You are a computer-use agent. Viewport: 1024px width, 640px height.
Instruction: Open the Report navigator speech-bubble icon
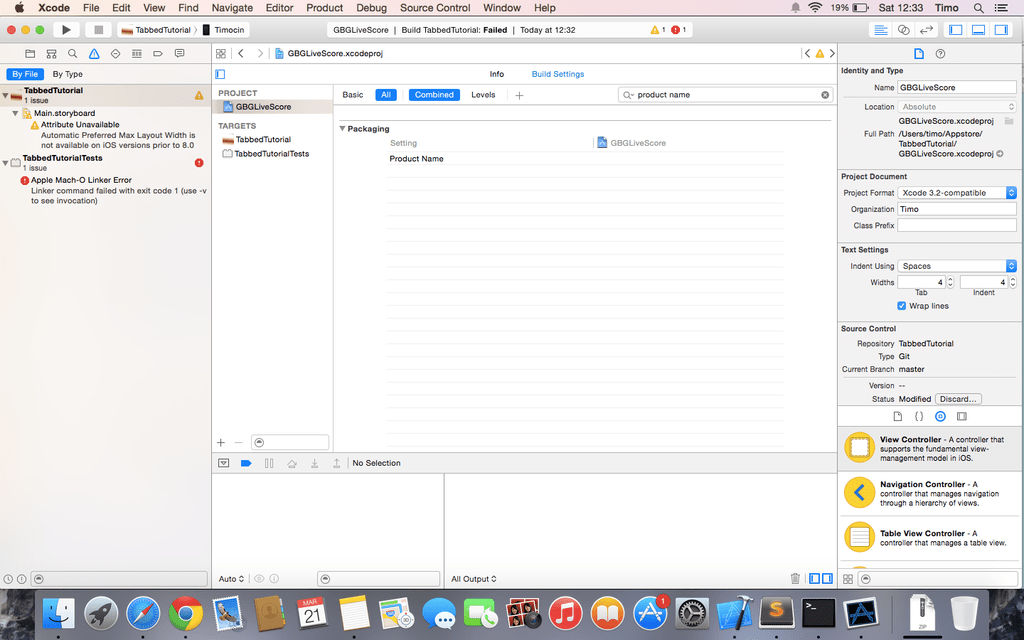[x=179, y=54]
